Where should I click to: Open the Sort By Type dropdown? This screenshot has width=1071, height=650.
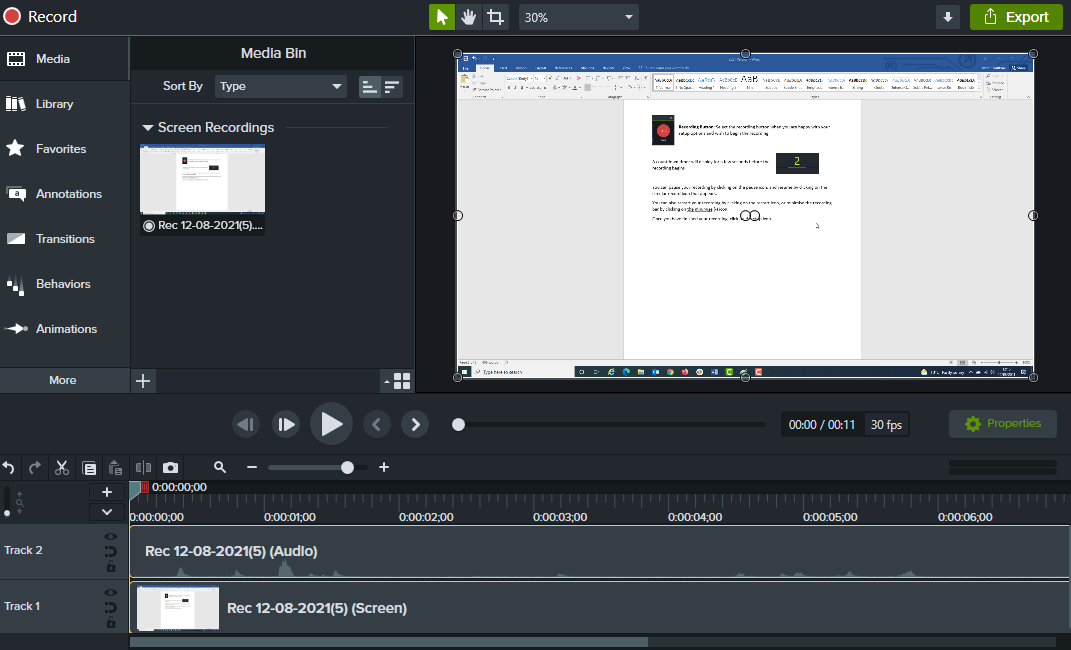[280, 86]
